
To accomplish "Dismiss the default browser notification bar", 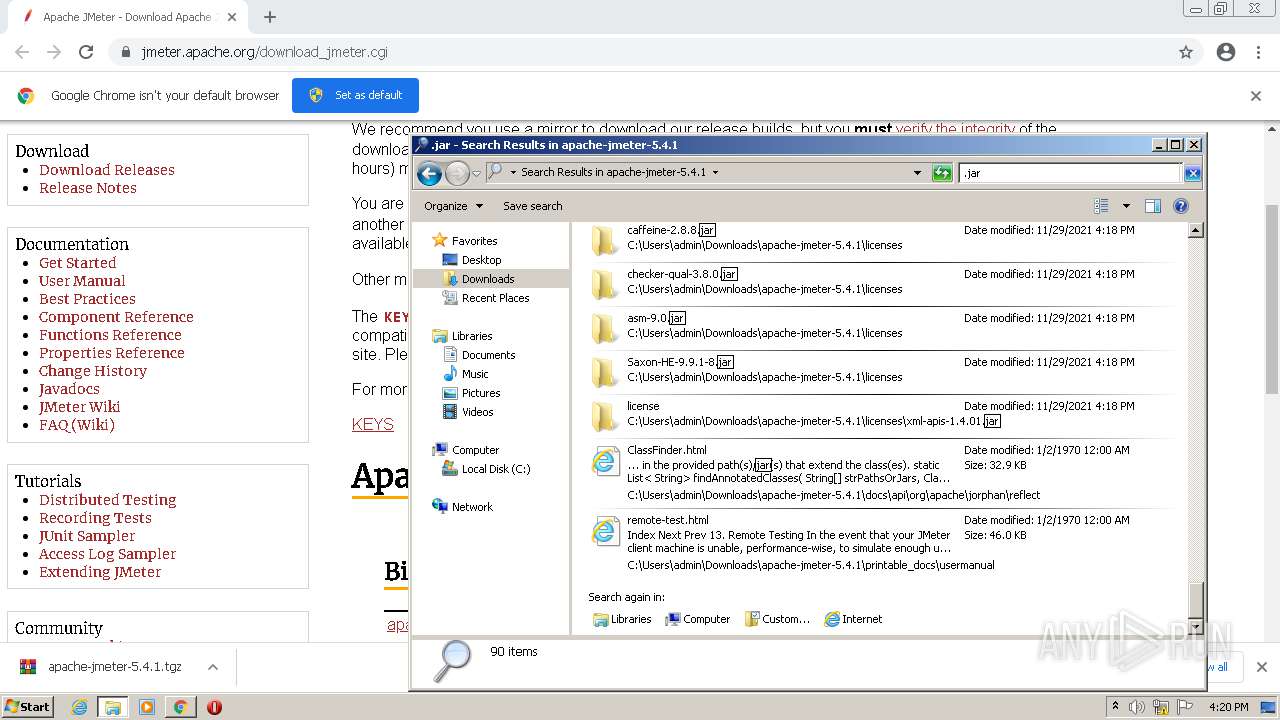I will [x=1256, y=96].
